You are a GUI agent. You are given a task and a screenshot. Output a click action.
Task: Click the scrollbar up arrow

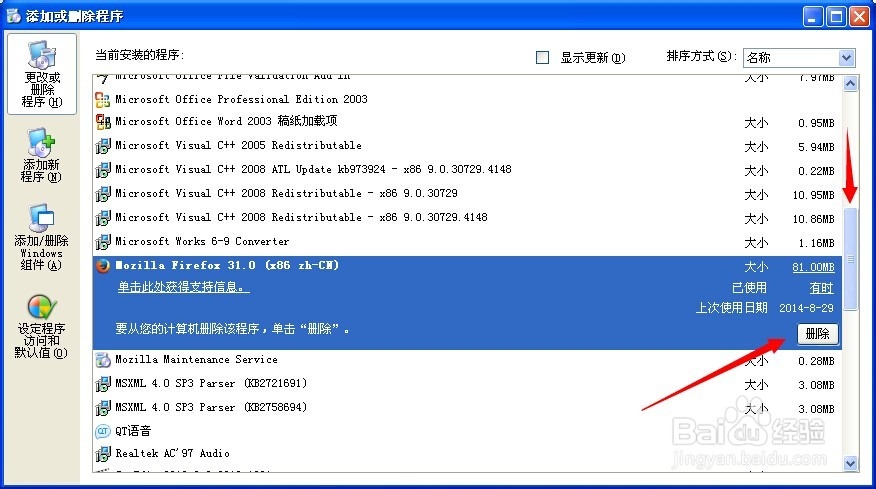(850, 84)
